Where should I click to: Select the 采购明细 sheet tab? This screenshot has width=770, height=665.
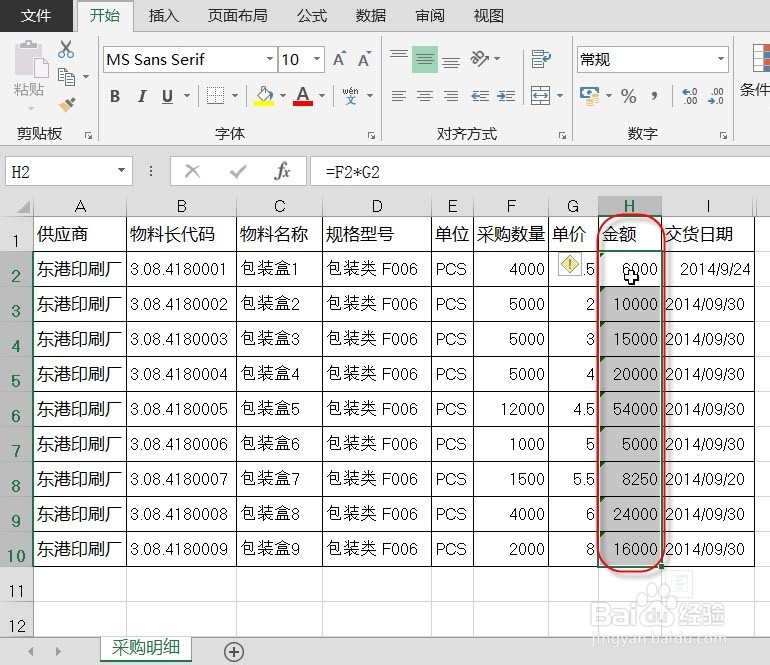[x=146, y=648]
